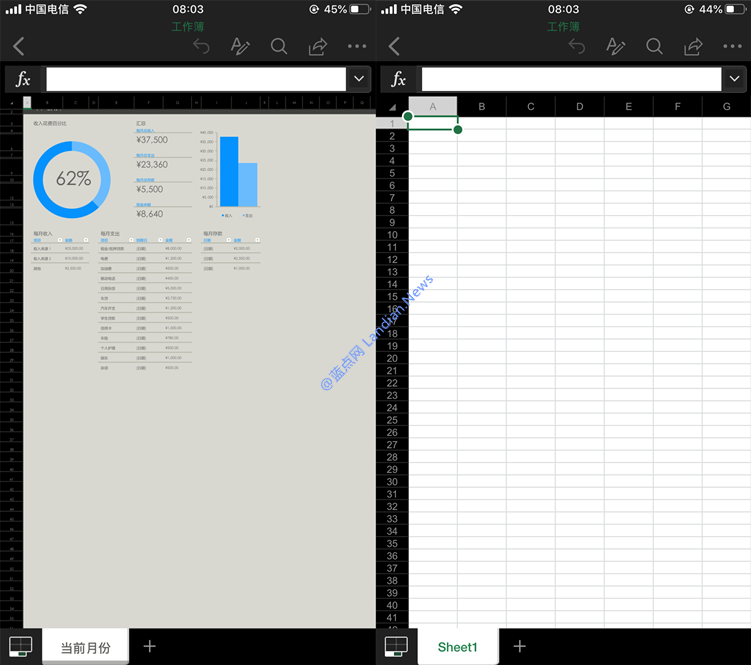Undo last action in left workbook
751x665 pixels.
point(201,46)
